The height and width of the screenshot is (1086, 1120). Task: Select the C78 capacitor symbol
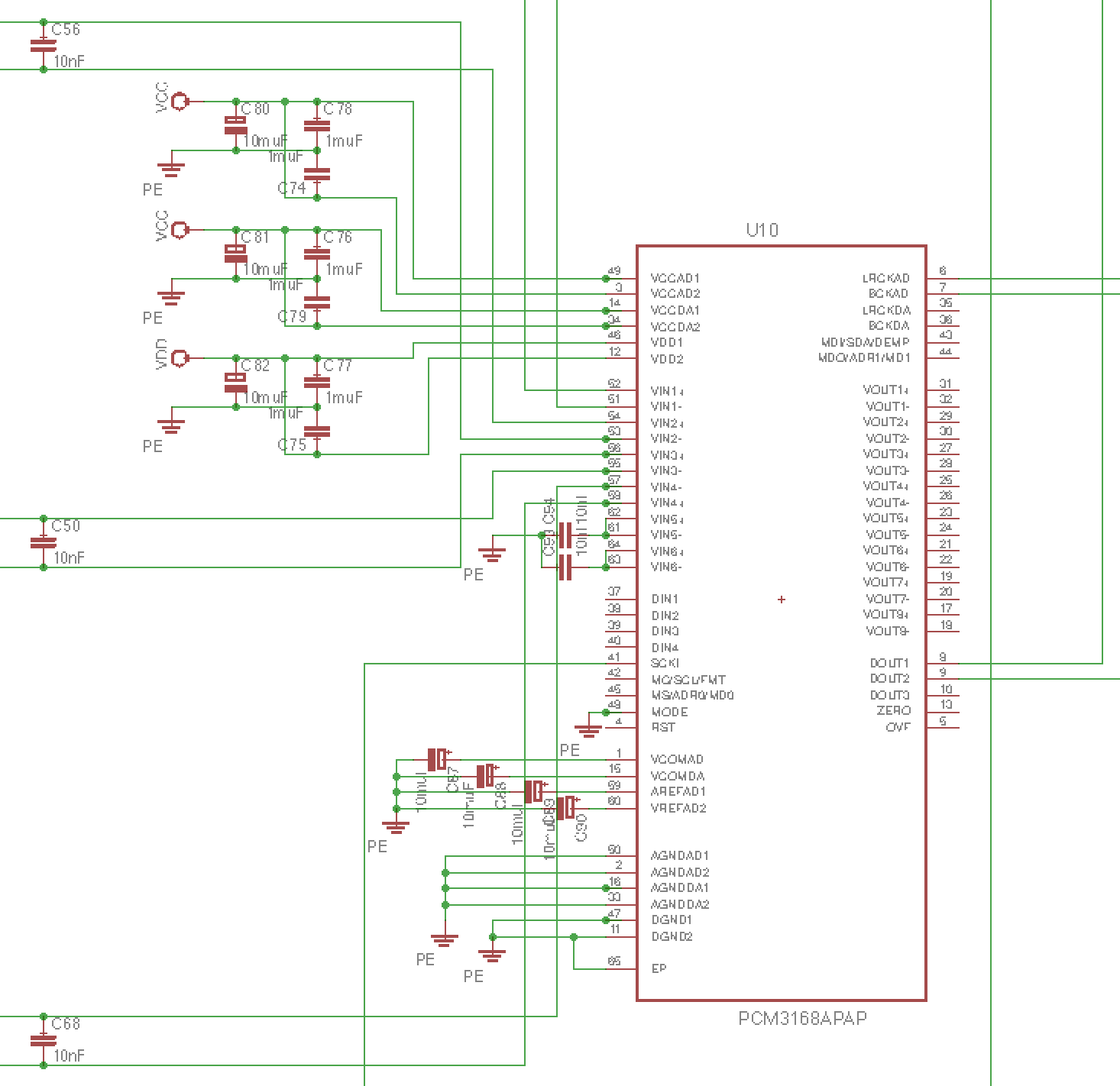317,125
